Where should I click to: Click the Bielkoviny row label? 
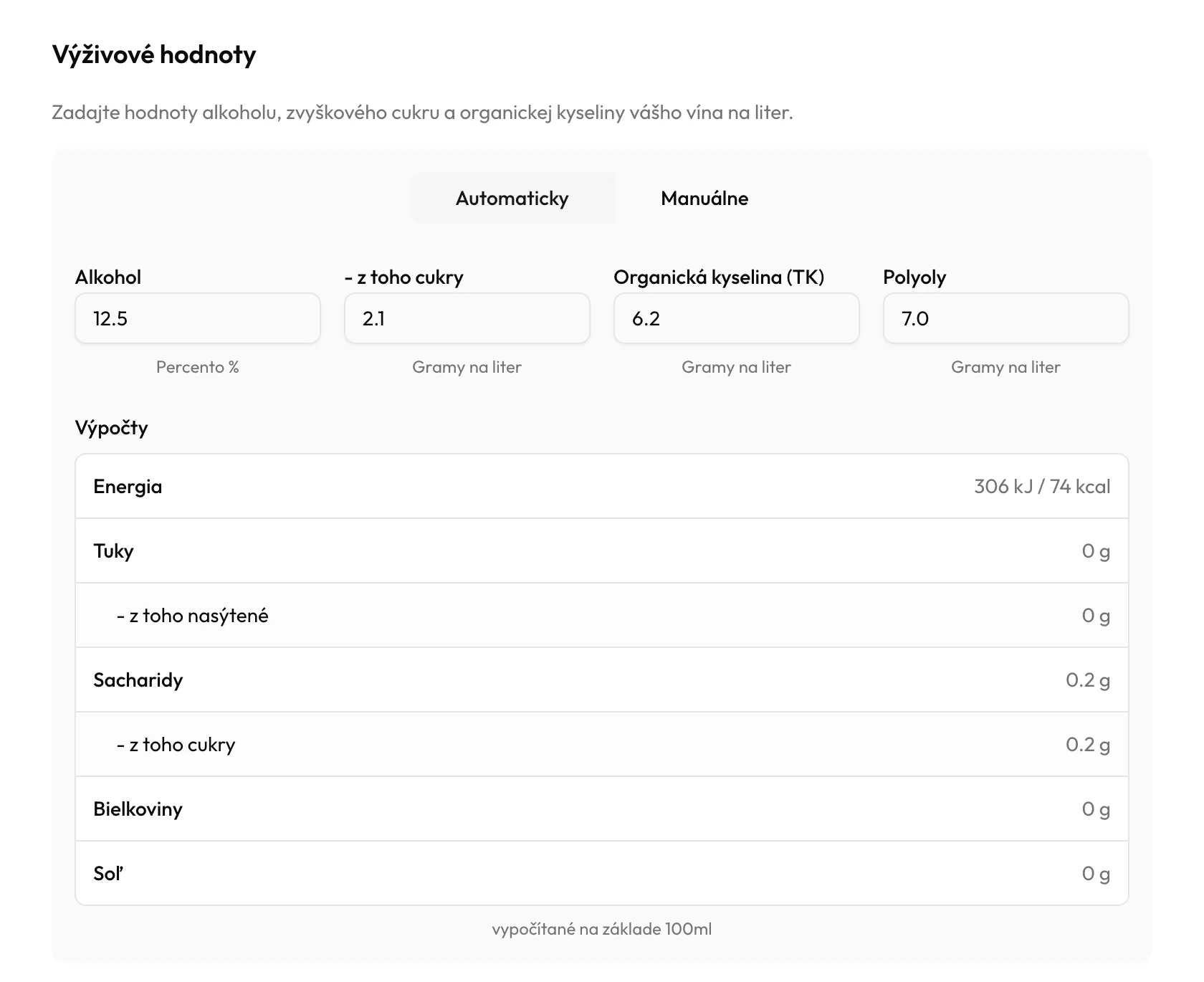pyautogui.click(x=138, y=809)
